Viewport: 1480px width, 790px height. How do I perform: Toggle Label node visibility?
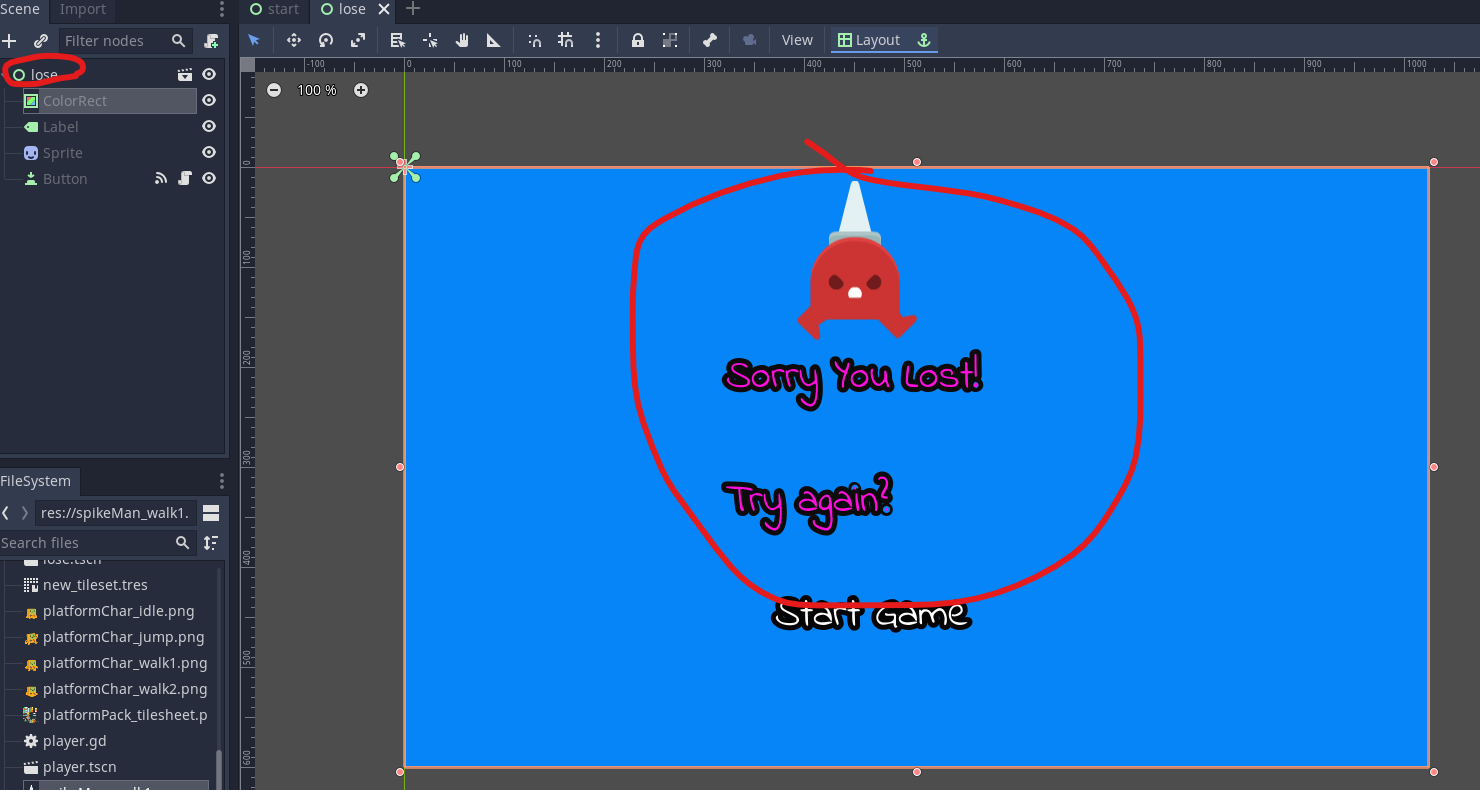[209, 127]
